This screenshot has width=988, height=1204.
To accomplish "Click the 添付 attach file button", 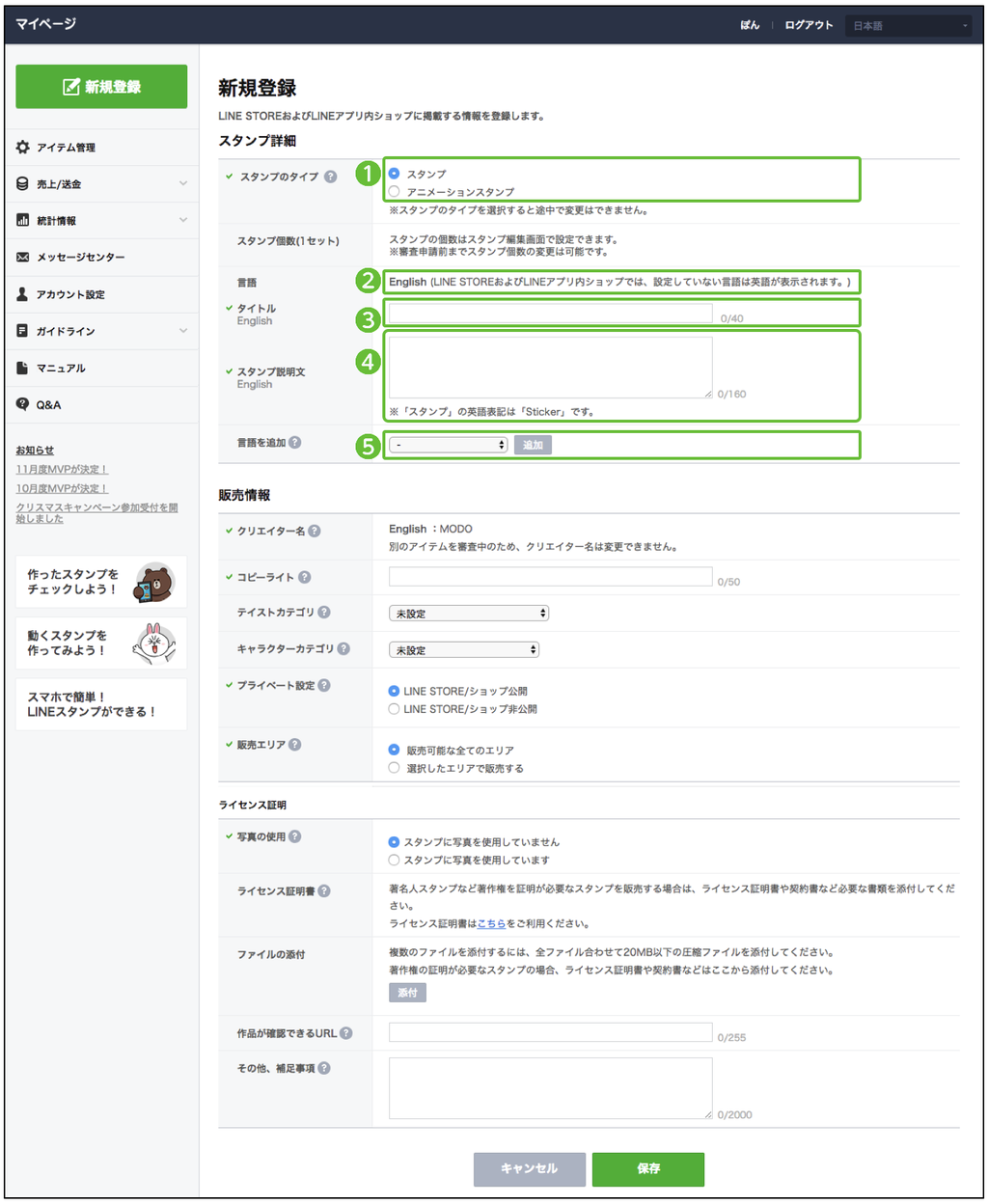I will pos(407,993).
